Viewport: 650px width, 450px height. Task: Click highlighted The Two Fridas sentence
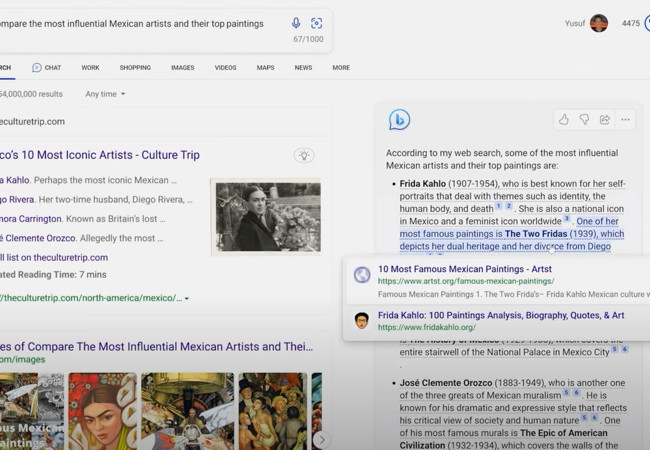coord(512,234)
